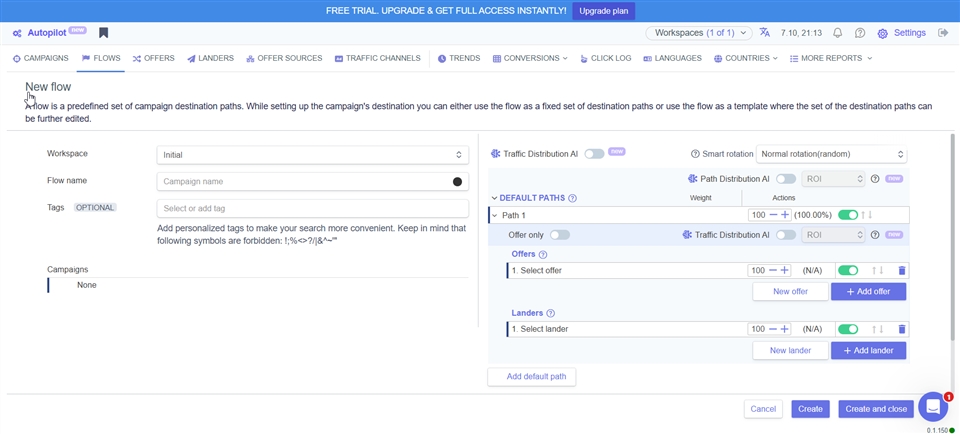Toggle the Offer only switch

pyautogui.click(x=559, y=235)
